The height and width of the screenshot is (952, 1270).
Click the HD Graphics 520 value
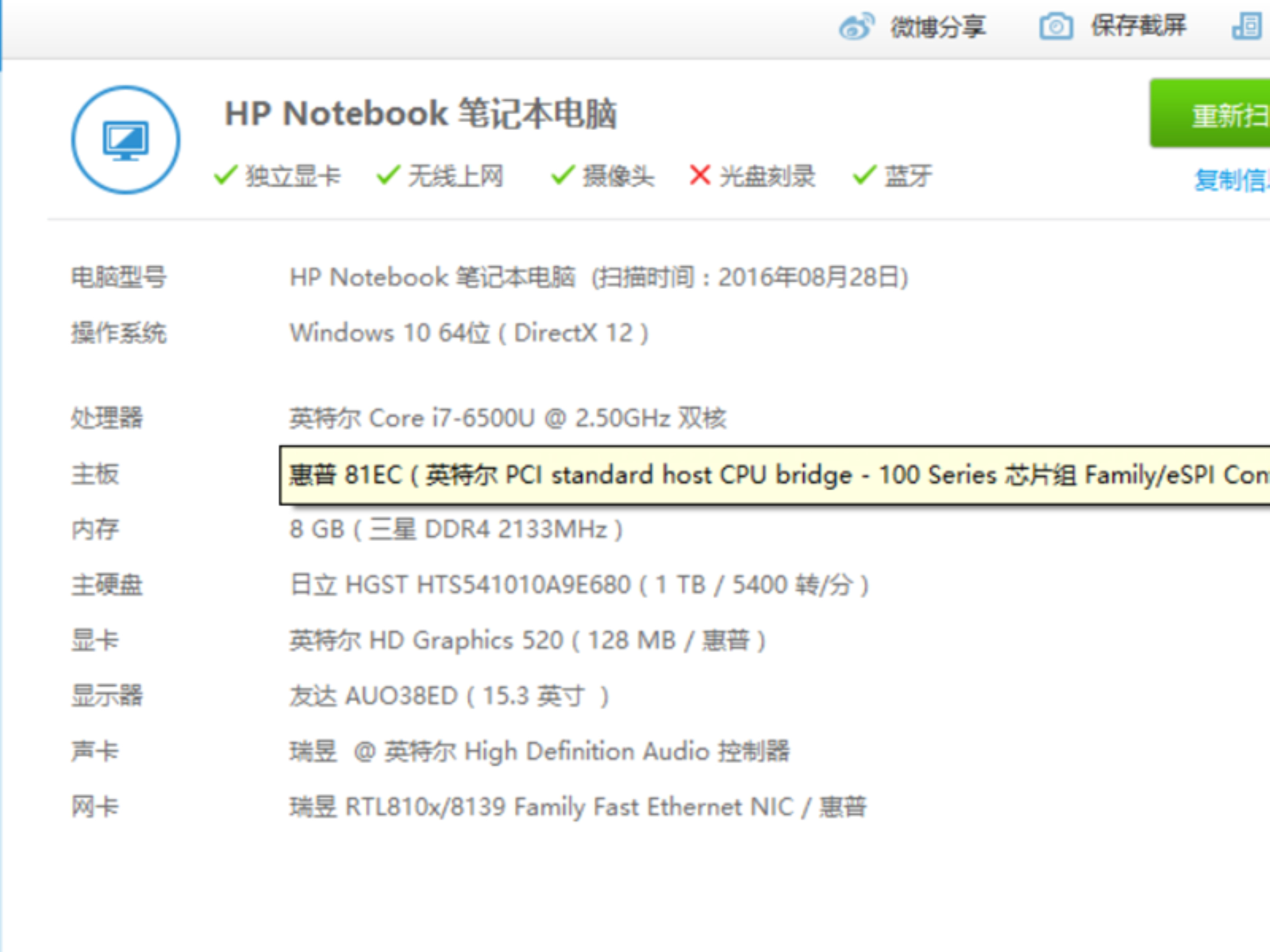(x=528, y=640)
